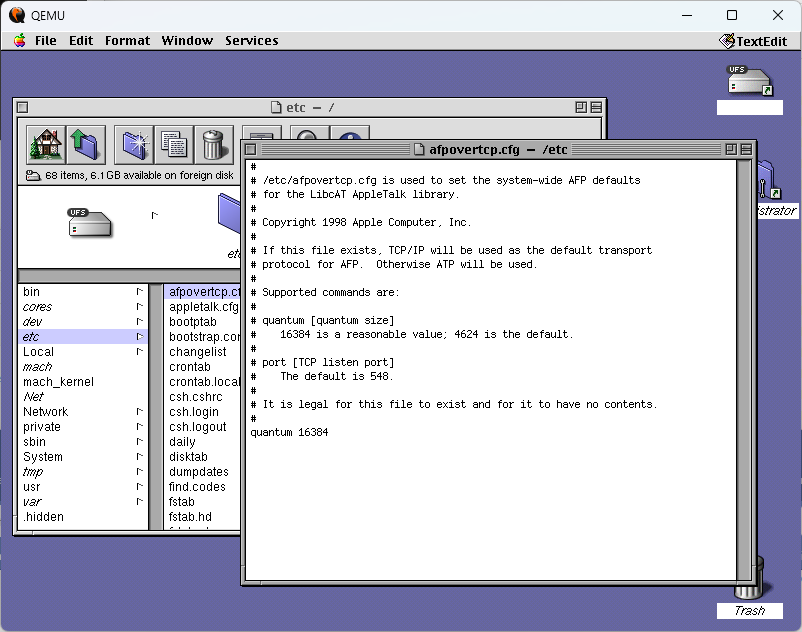
Task: Click the go-up-folder icon in the toolbar
Action: tap(86, 145)
